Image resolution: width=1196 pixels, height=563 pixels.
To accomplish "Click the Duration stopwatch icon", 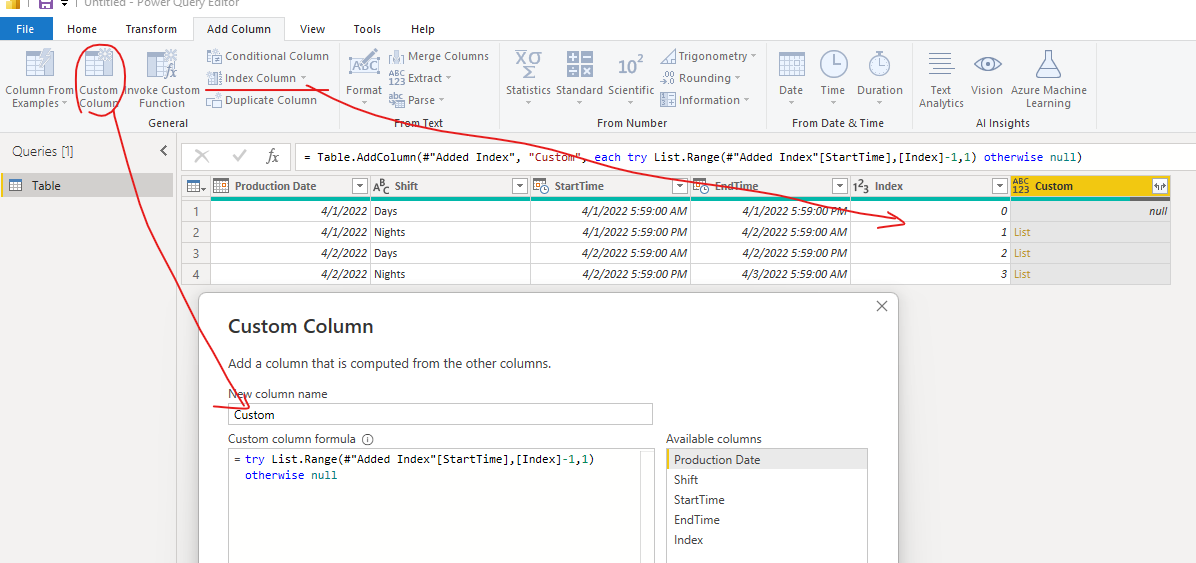I will pos(879,64).
